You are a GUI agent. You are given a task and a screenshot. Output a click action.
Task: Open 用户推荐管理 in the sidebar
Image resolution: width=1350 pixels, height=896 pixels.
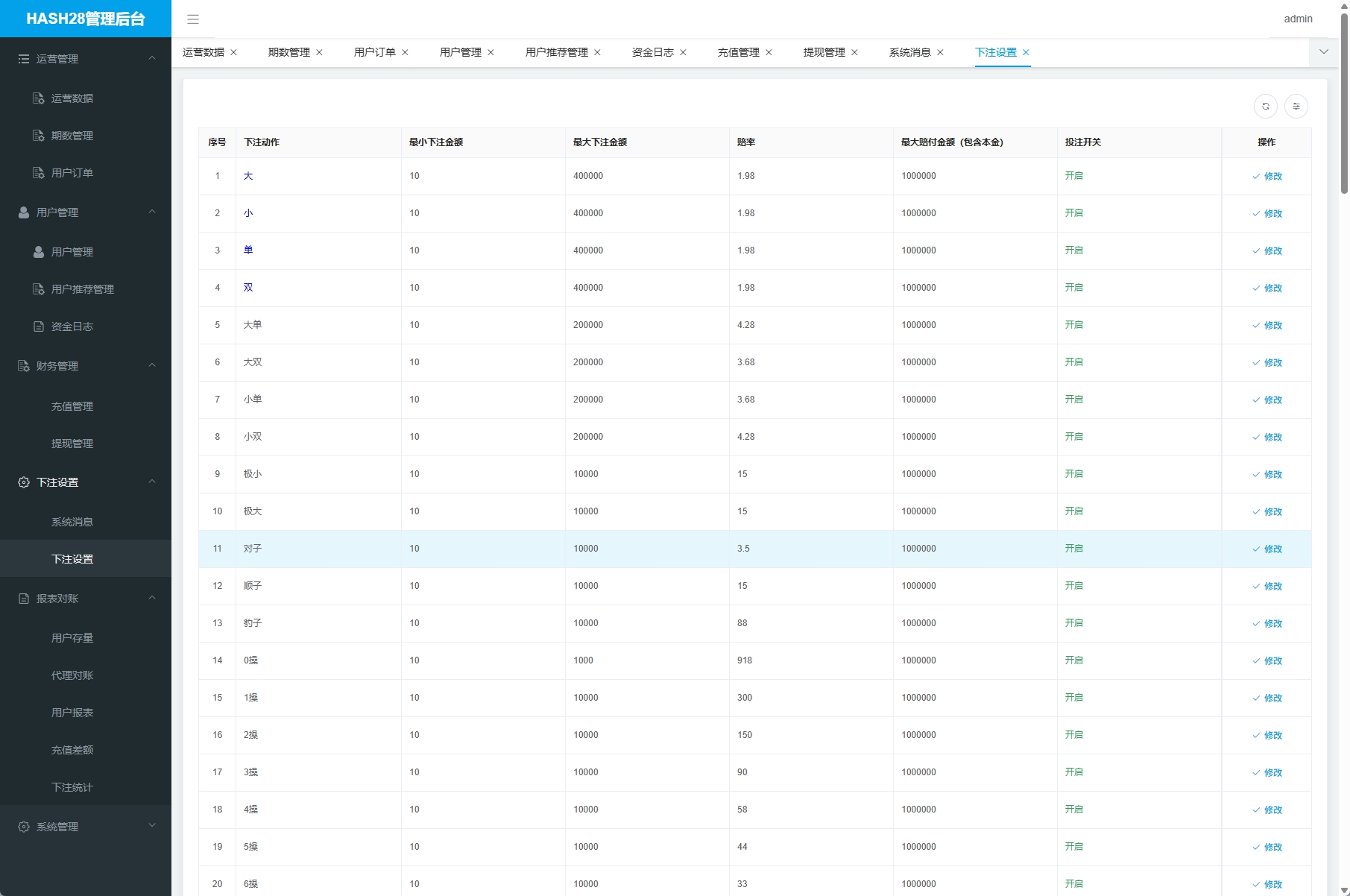[82, 289]
